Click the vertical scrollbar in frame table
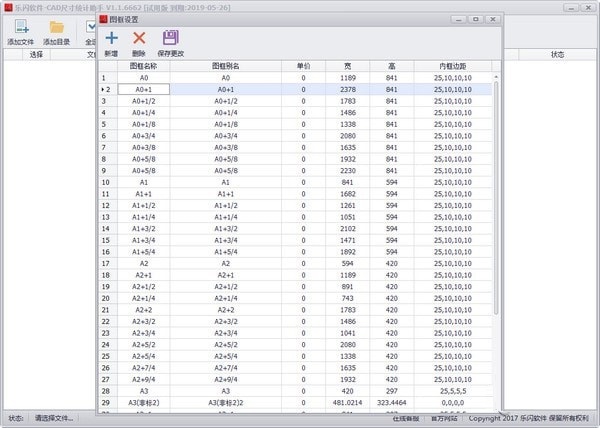The width and height of the screenshot is (600, 428). (x=494, y=200)
